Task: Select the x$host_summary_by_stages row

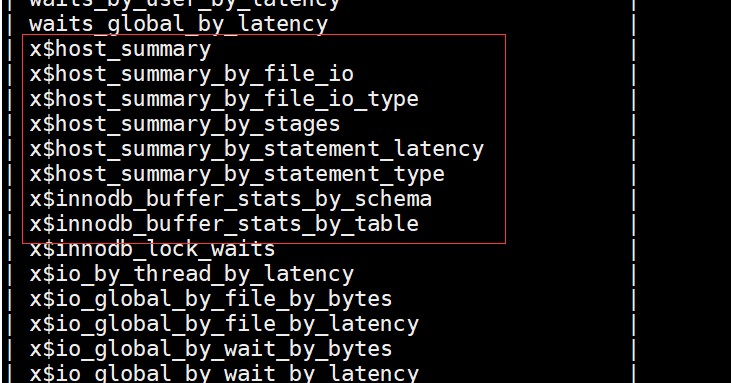Action: (185, 124)
